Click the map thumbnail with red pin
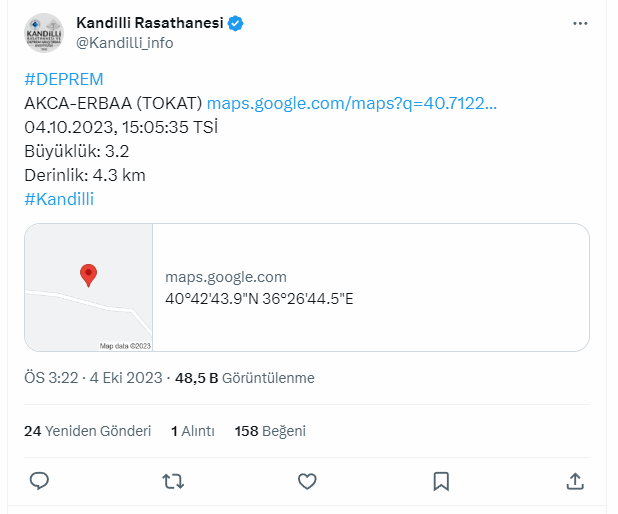Image resolution: width=618 pixels, height=514 pixels. click(x=89, y=287)
